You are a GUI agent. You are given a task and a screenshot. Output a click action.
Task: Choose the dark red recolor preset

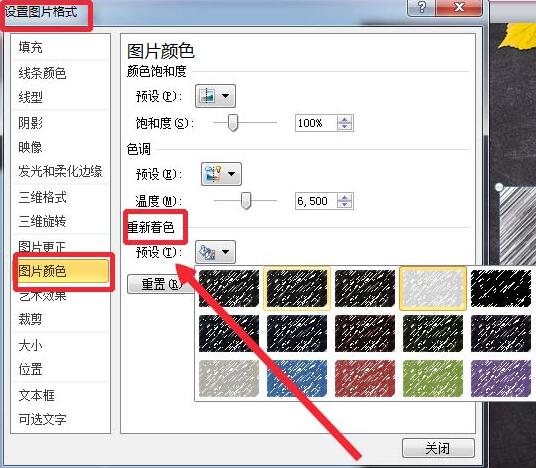(365, 333)
